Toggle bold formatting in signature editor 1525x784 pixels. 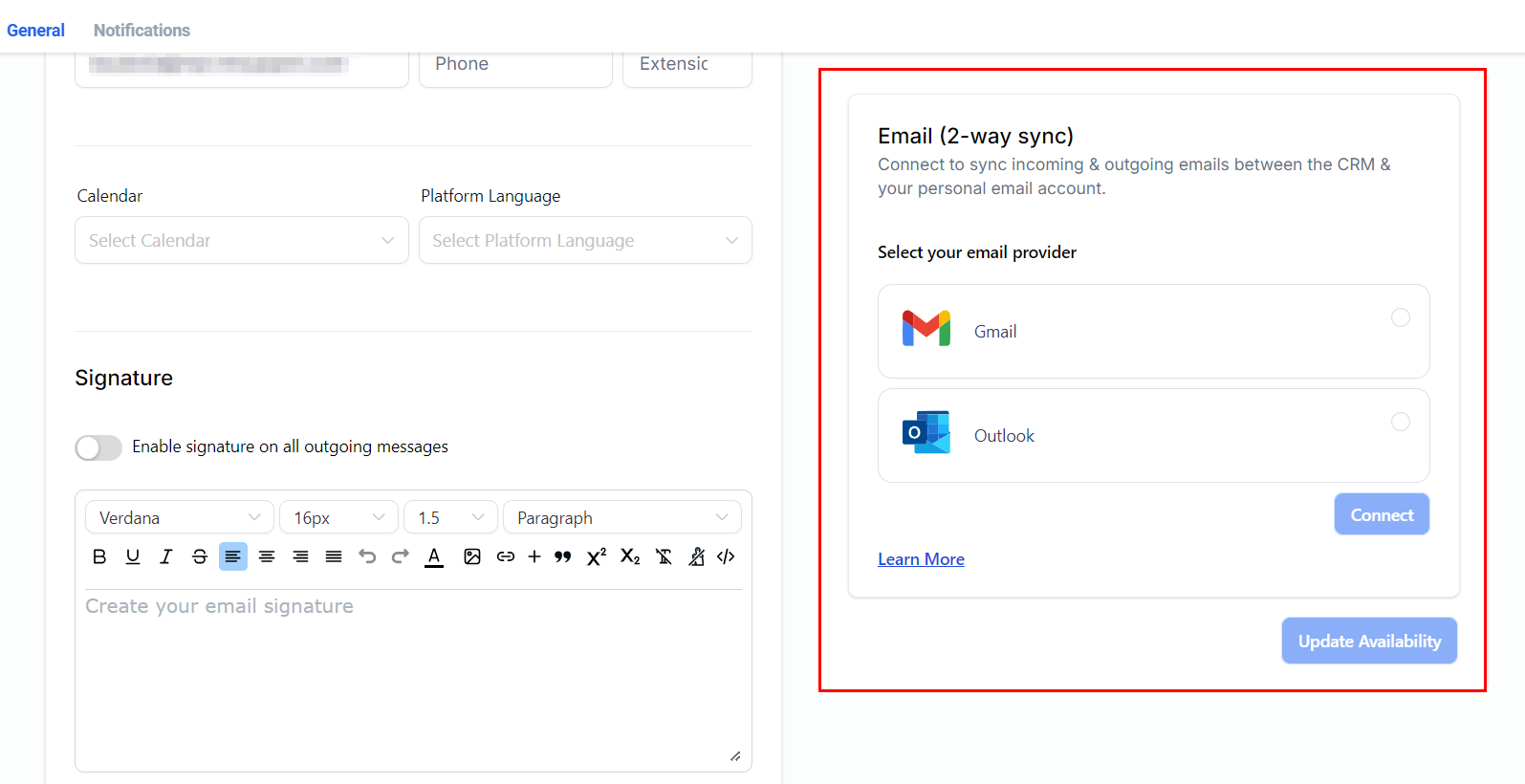click(99, 556)
